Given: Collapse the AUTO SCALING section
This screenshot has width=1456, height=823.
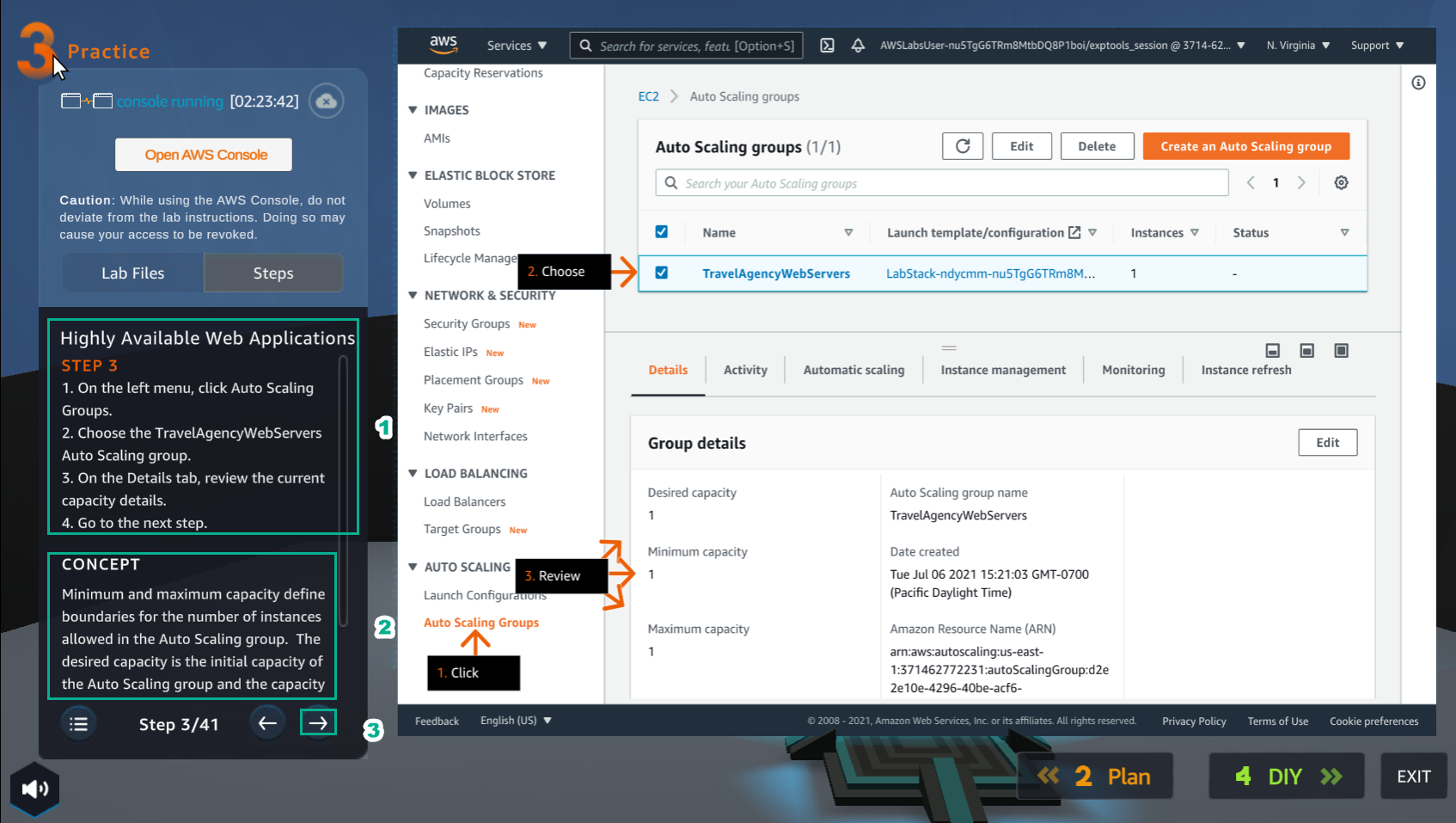Looking at the screenshot, I should pos(413,567).
